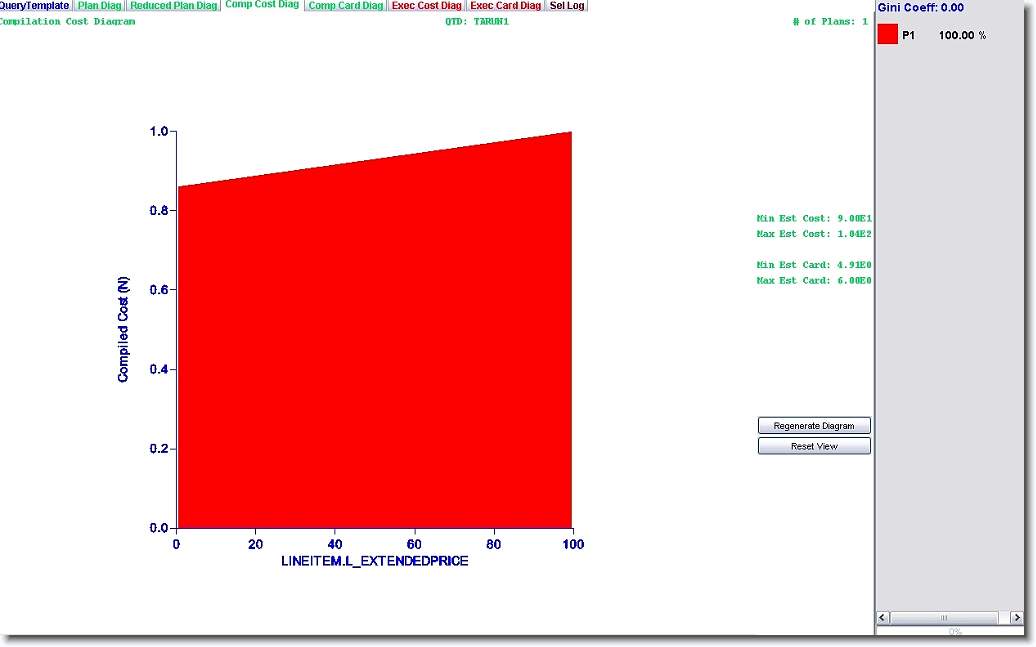Click the Gini Coeff value label
The height and width of the screenshot is (647, 1036).
pos(920,8)
